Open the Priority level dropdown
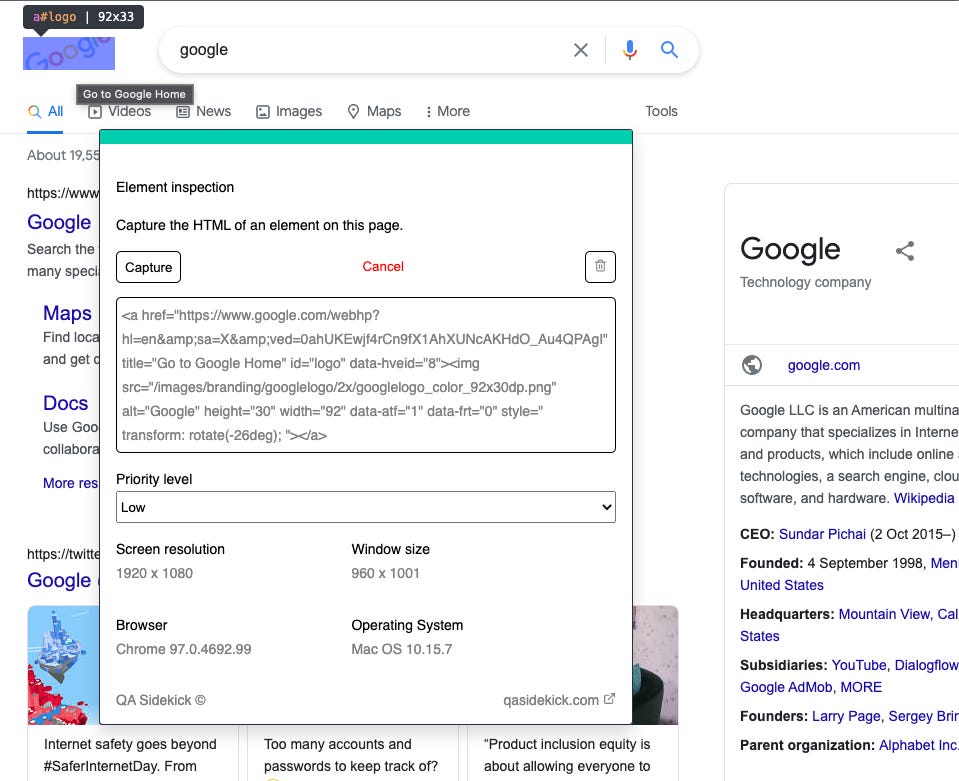The height and width of the screenshot is (781, 959). pos(366,507)
